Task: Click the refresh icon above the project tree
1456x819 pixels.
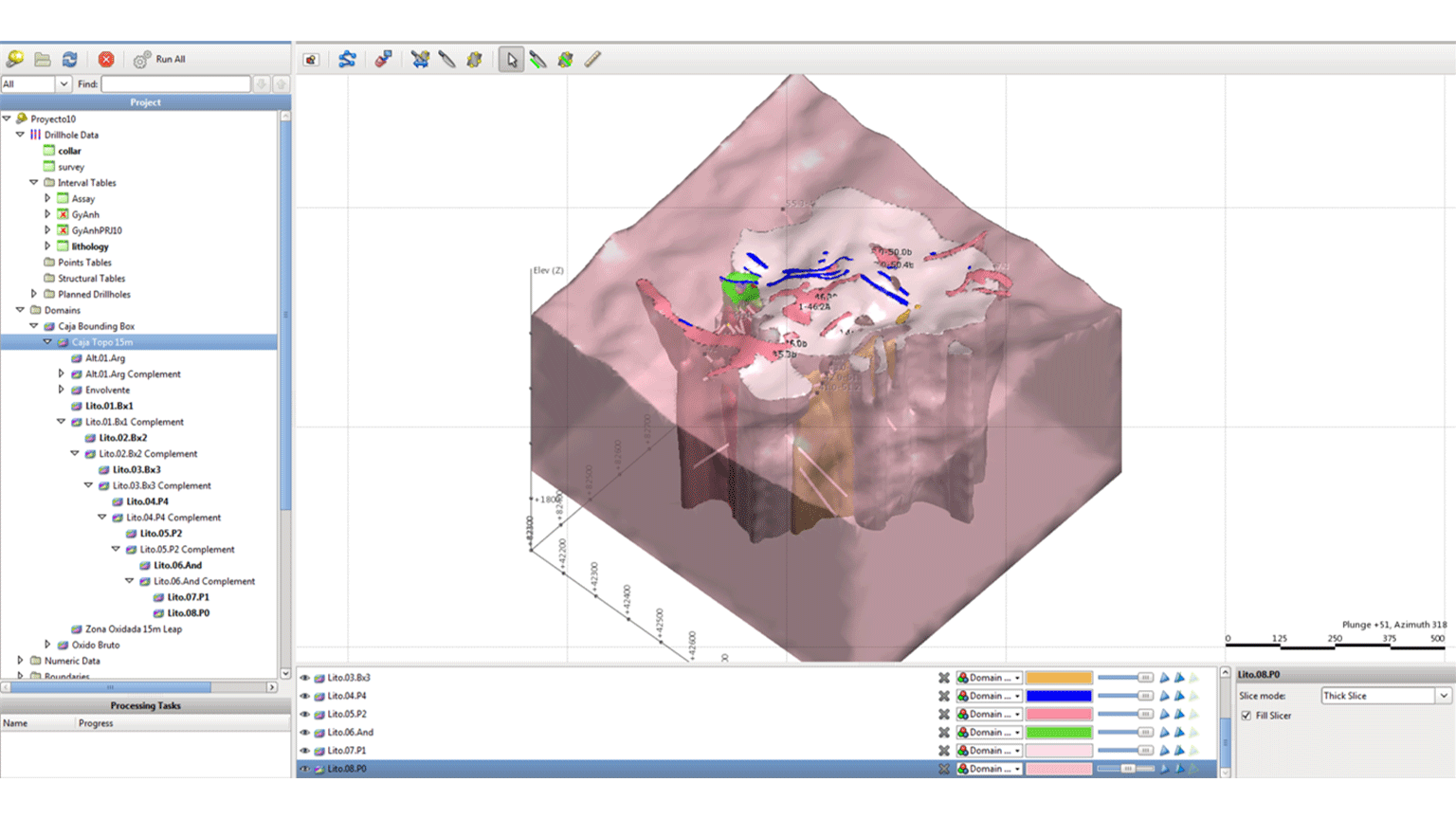Action: 69,59
